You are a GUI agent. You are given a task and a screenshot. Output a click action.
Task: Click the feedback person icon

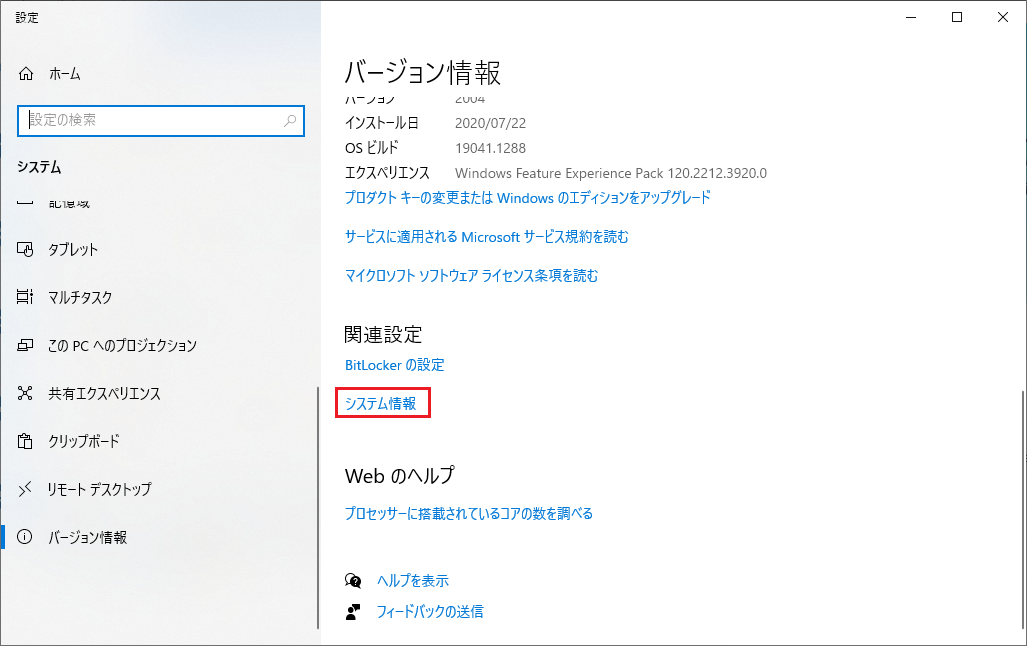click(x=352, y=612)
